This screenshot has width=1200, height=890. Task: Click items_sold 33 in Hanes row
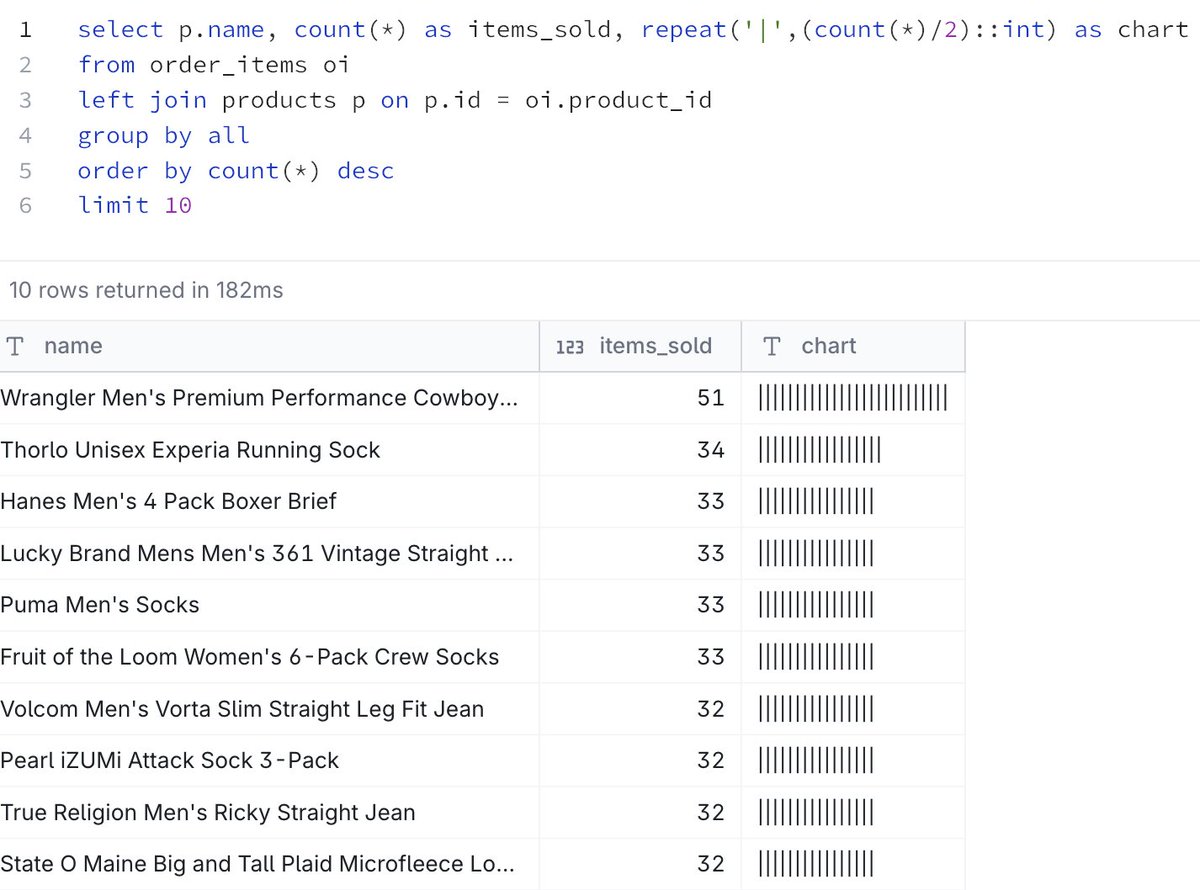(x=710, y=501)
